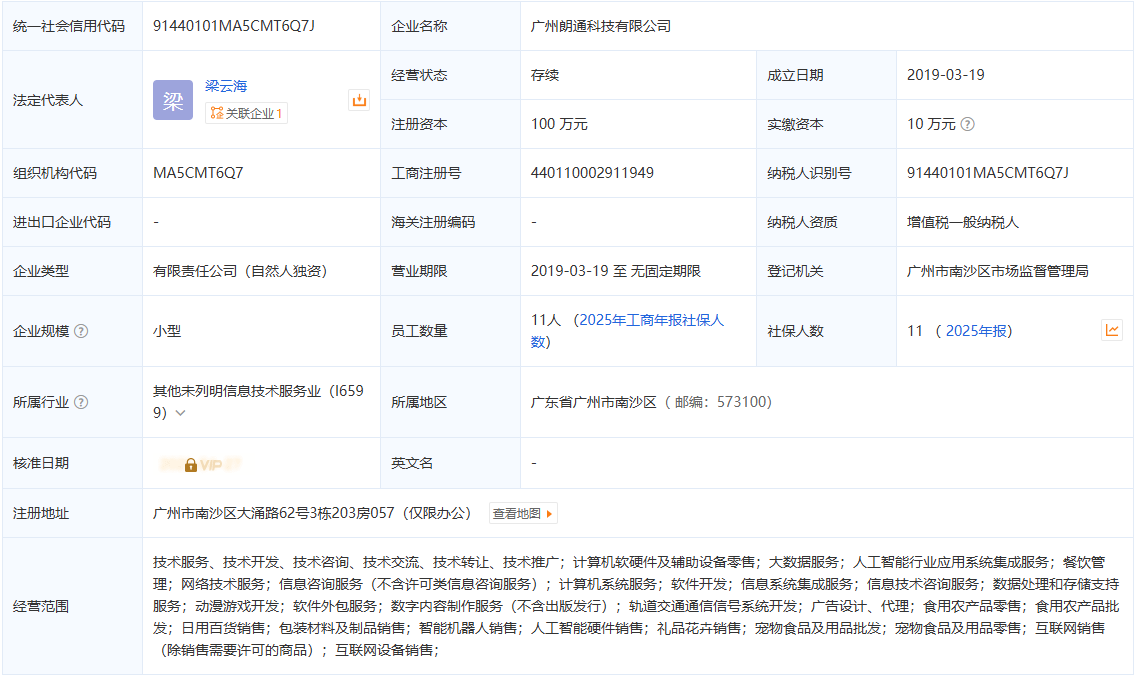
Task: Select credit code 91440101MA5CMT6Q7J in top row
Action: [234, 26]
